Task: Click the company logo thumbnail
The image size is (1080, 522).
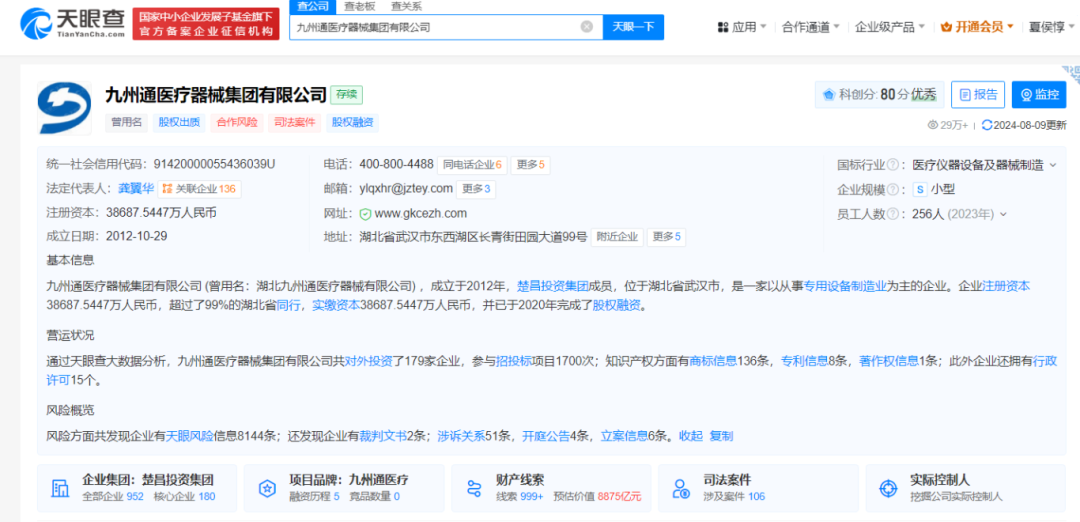Action: click(x=64, y=107)
